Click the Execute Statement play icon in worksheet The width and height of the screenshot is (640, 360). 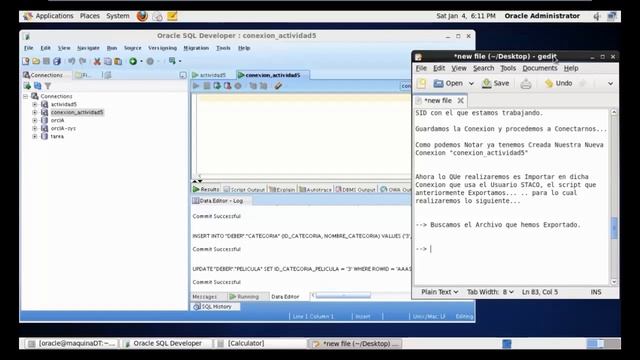pos(196,86)
